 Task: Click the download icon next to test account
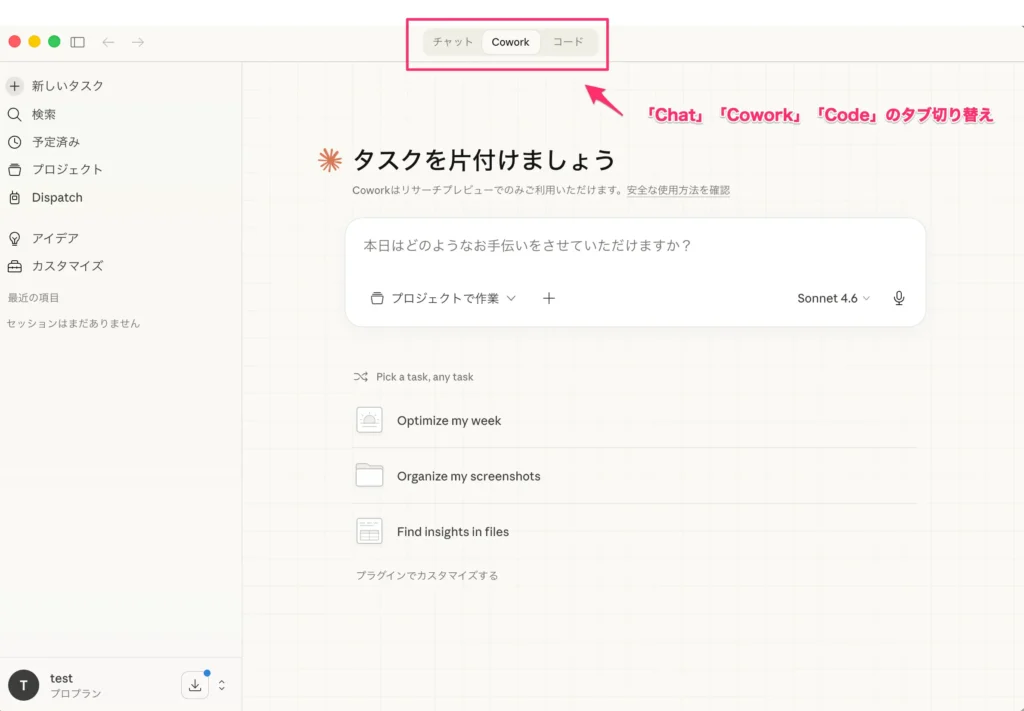click(x=195, y=684)
